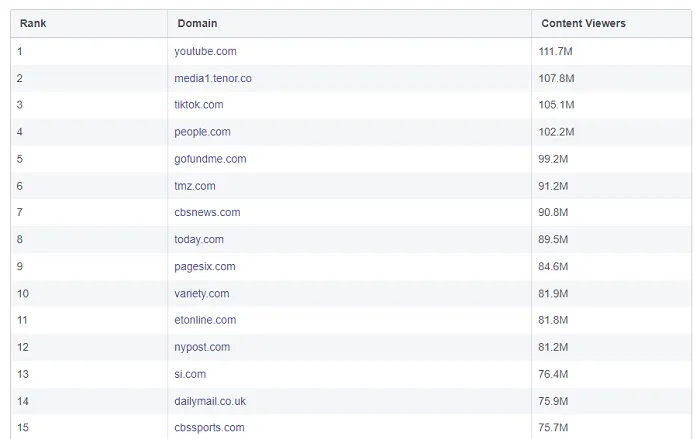Select the 89.5M viewers cell

tap(611, 239)
